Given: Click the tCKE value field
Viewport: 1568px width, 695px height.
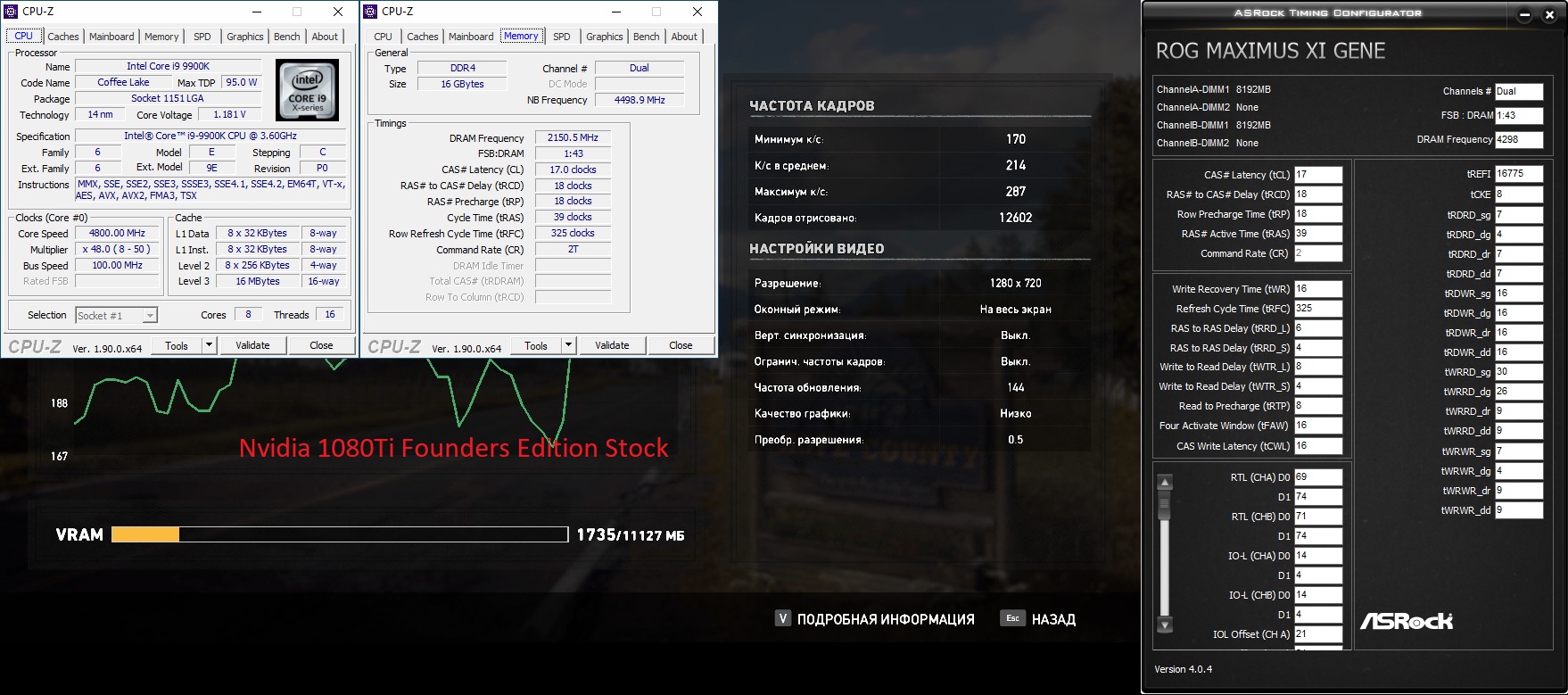Looking at the screenshot, I should 1519,194.
